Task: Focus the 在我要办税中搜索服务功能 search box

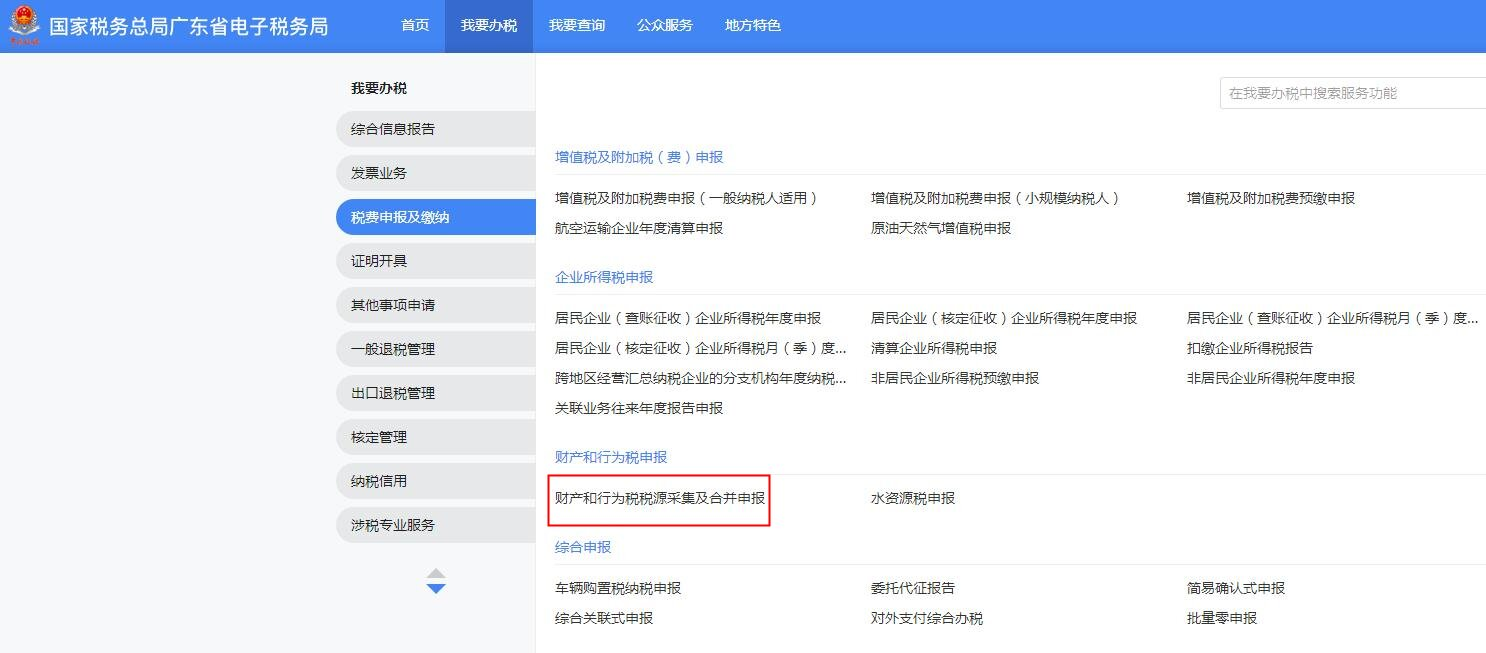Action: click(x=1353, y=93)
